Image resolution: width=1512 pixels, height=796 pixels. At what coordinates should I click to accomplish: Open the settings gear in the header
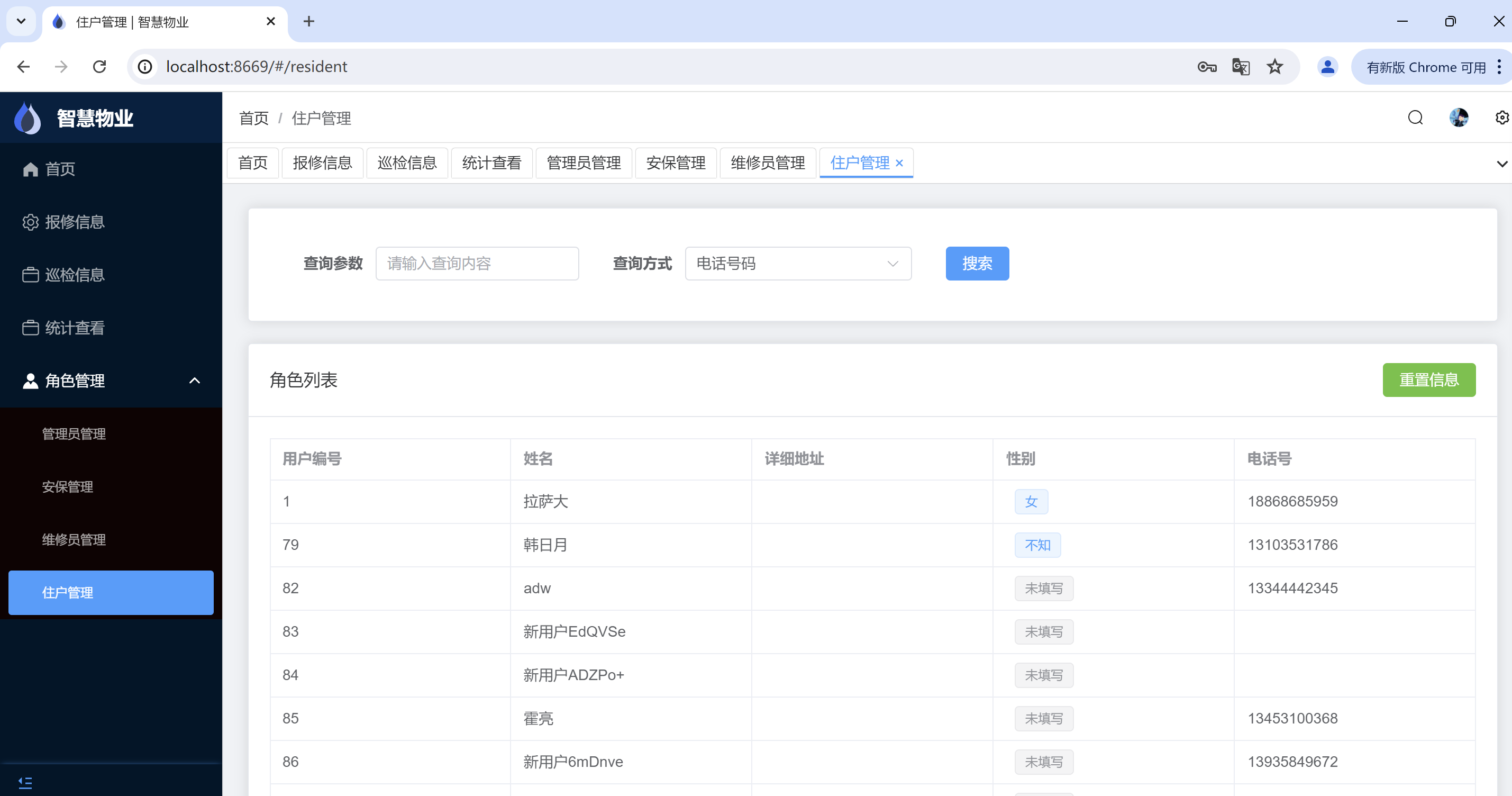pyautogui.click(x=1501, y=118)
